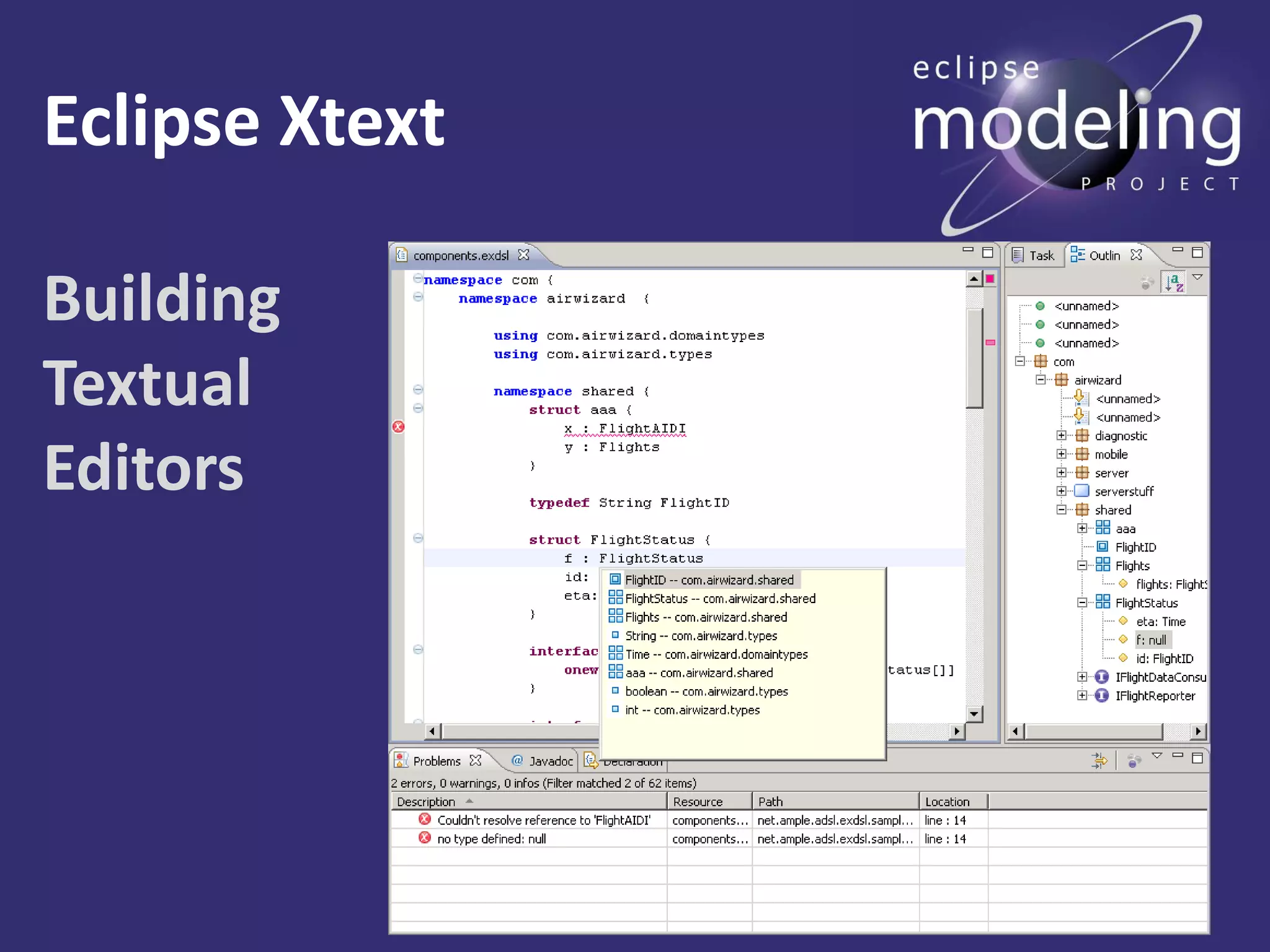Click the Outline tab icon
Viewport: 1270px width, 952px height.
pyautogui.click(x=1078, y=255)
